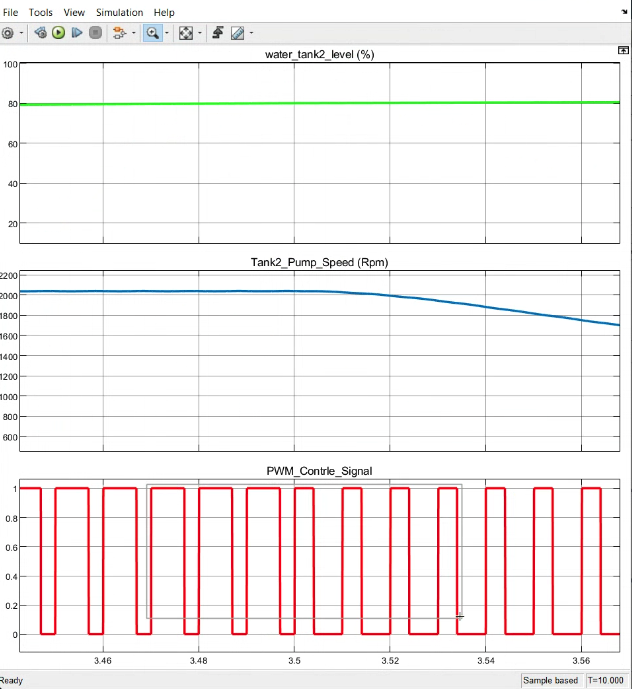This screenshot has height=689, width=632.
Task: Open the View menu
Action: click(74, 12)
